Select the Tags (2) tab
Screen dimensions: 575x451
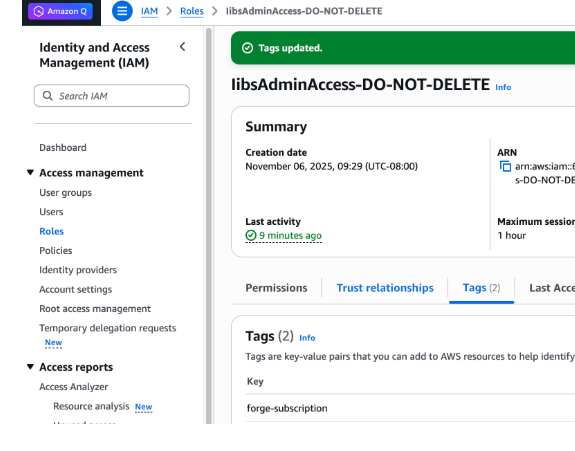coord(481,288)
